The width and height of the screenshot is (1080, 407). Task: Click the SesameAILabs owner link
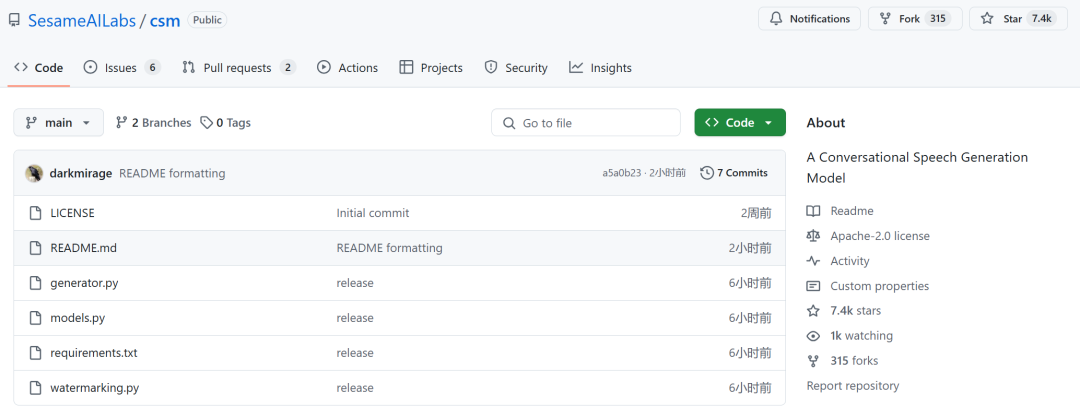(x=82, y=20)
